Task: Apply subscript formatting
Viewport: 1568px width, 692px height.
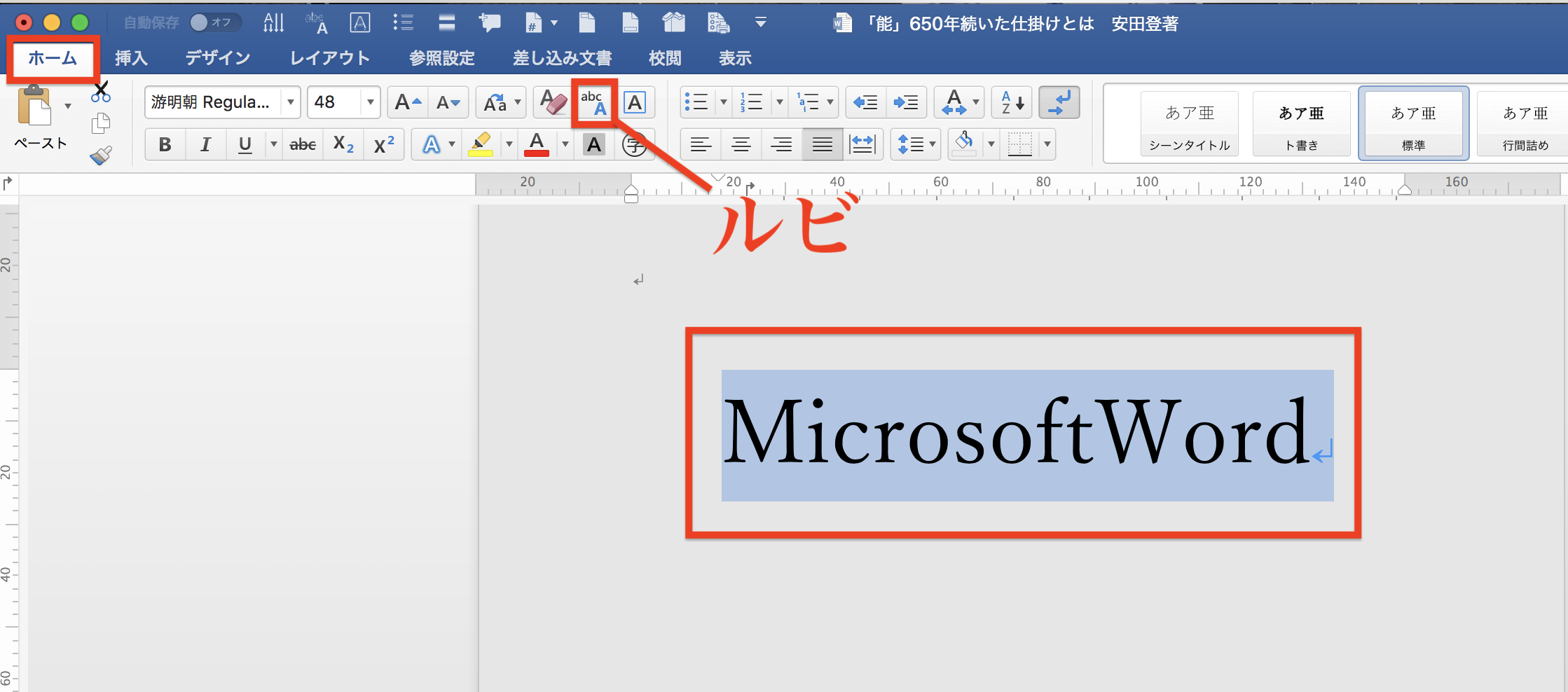Action: [343, 145]
